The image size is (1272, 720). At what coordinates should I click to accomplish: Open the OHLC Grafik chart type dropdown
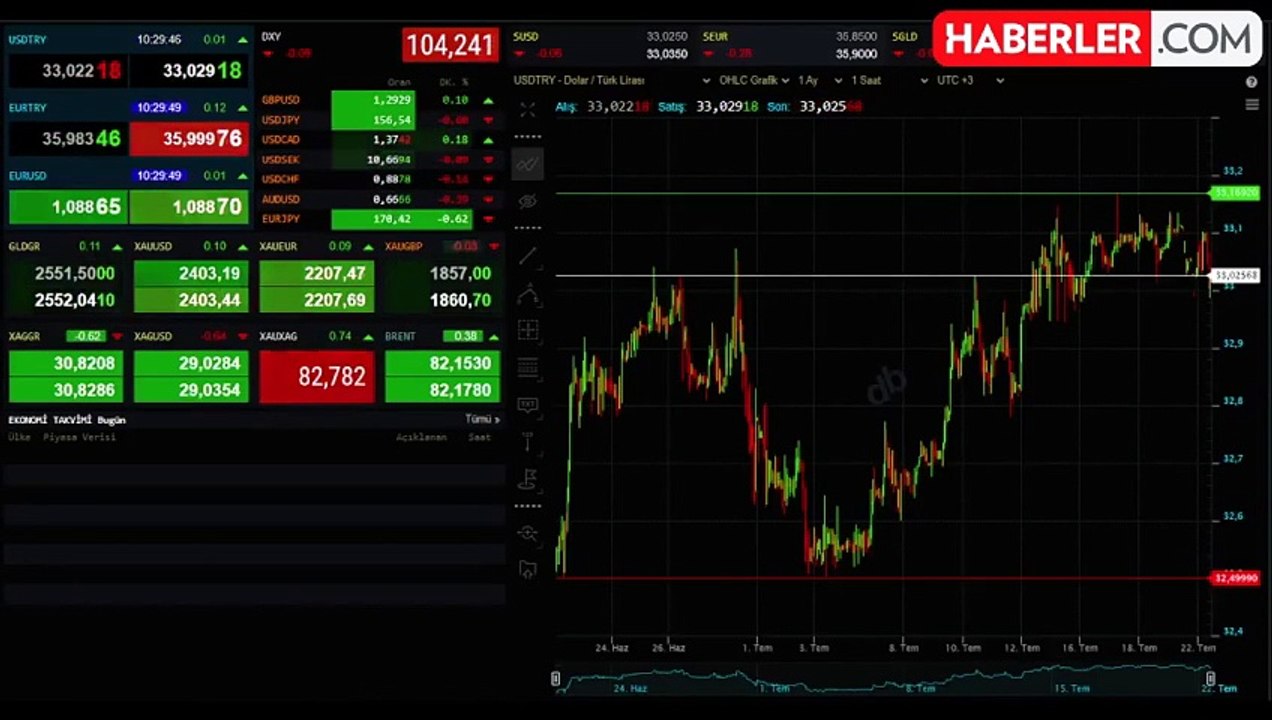[x=755, y=80]
